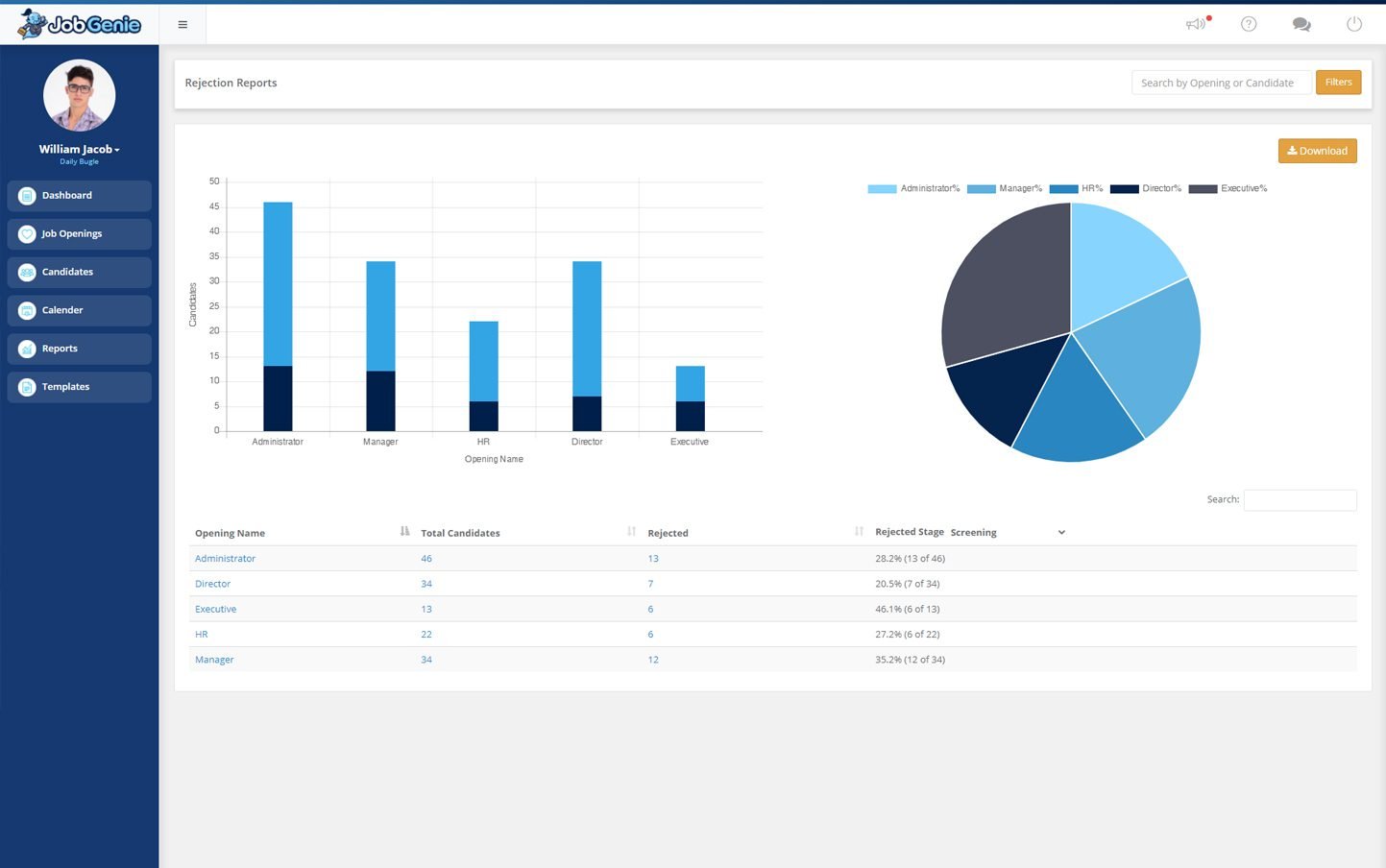1386x868 pixels.
Task: Open the Filters panel
Action: coord(1338,83)
